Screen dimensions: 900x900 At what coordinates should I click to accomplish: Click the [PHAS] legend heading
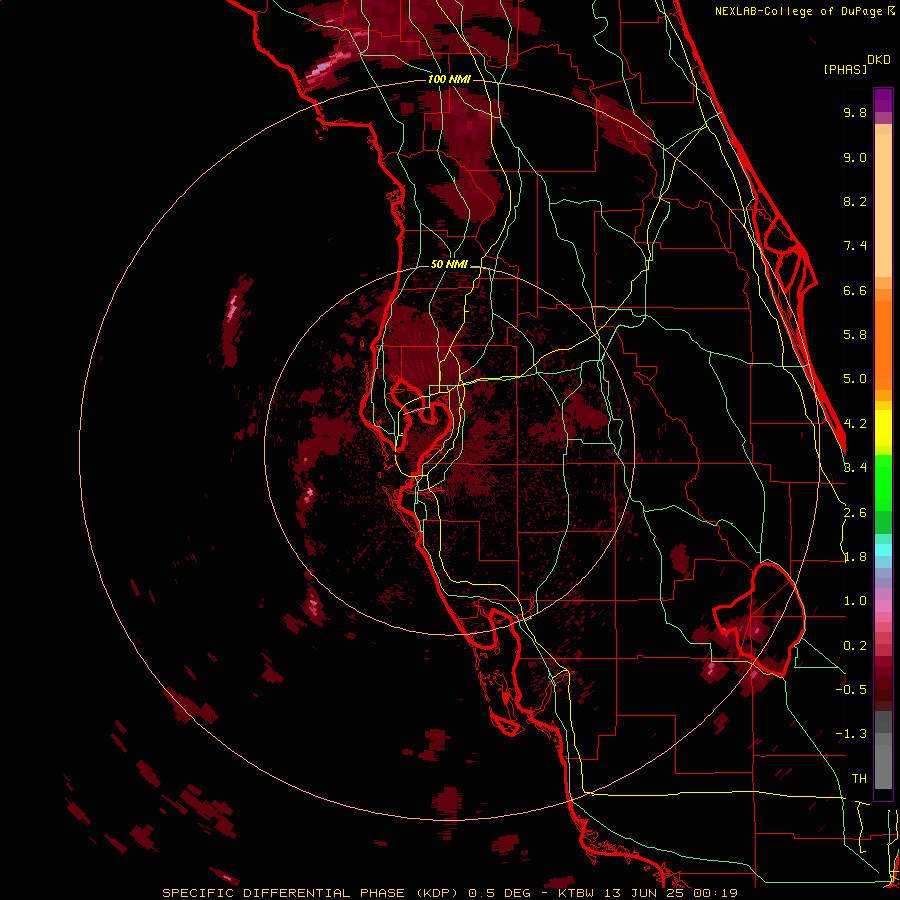845,69
